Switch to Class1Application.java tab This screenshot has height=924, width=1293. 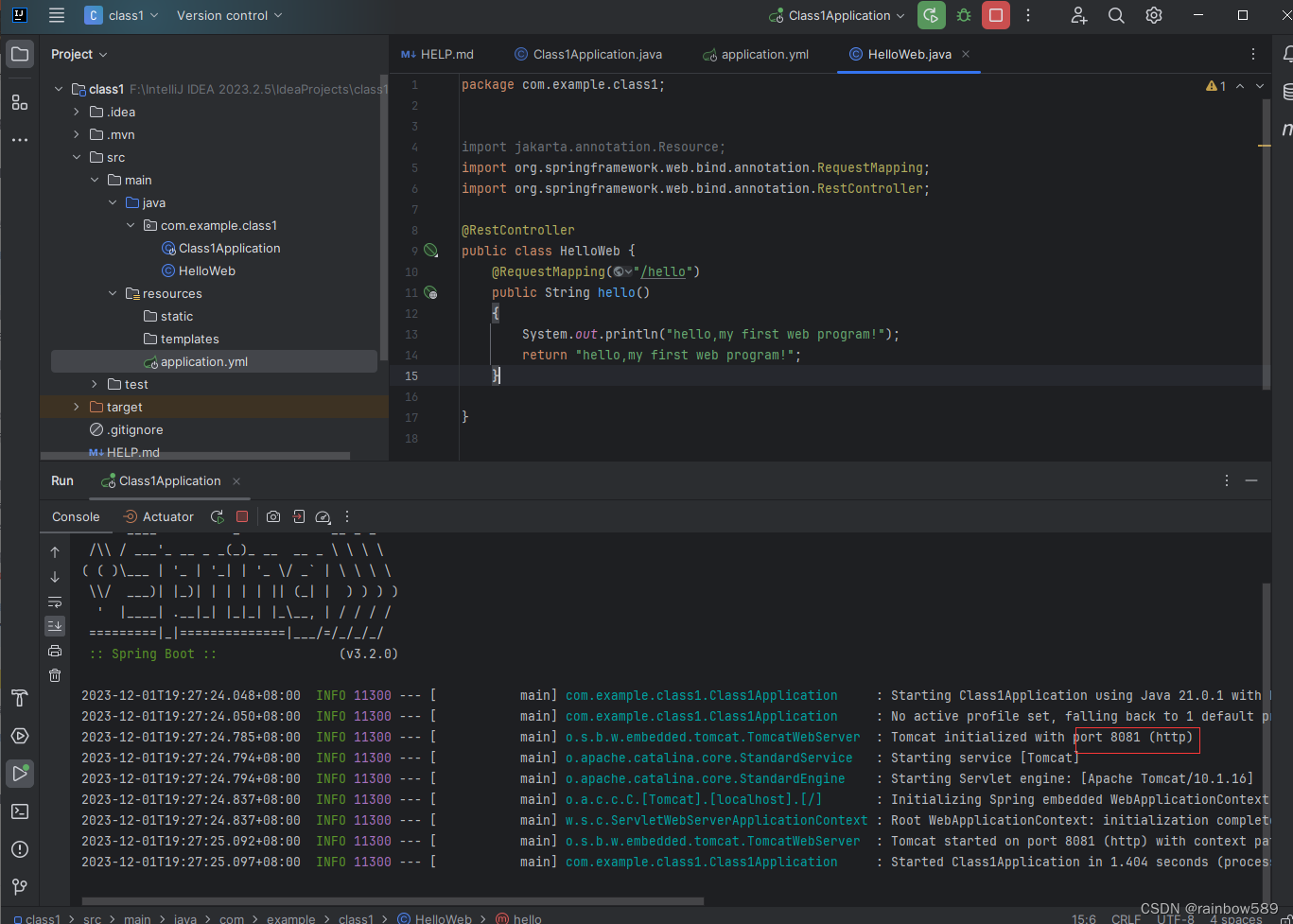(x=588, y=54)
